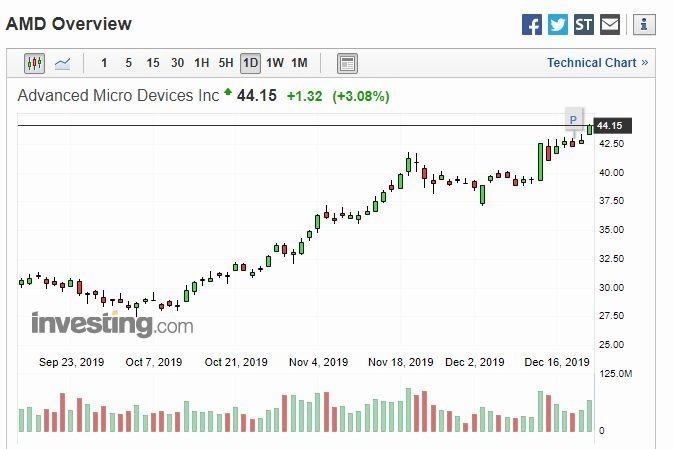Click the Advanced Micro Devices Inc name
Screen dimensions: 673x449
[118, 95]
